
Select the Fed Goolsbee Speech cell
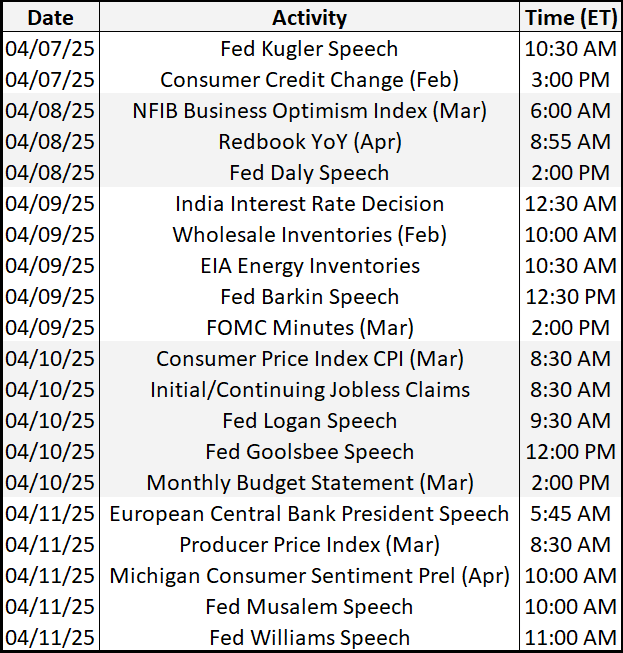(x=309, y=452)
